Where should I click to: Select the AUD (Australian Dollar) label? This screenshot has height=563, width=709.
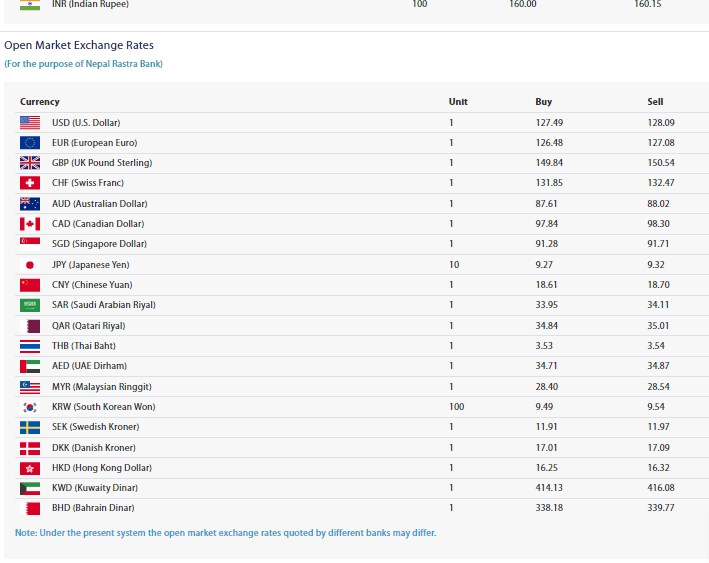pyautogui.click(x=97, y=204)
